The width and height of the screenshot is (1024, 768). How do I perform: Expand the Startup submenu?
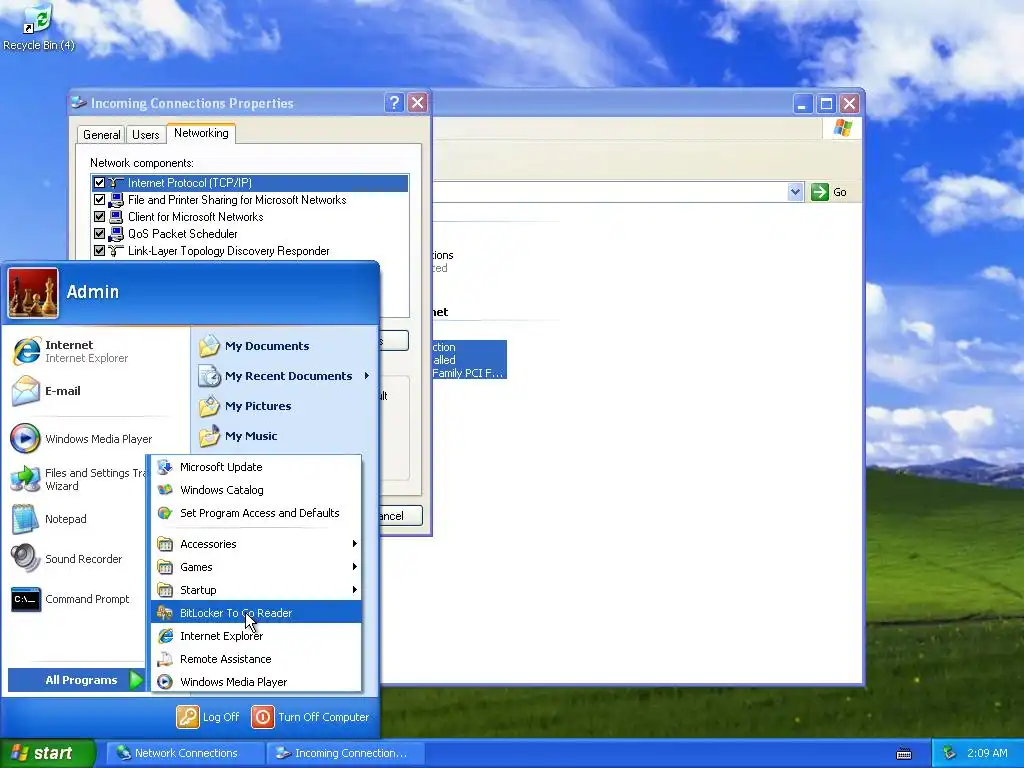coord(256,590)
